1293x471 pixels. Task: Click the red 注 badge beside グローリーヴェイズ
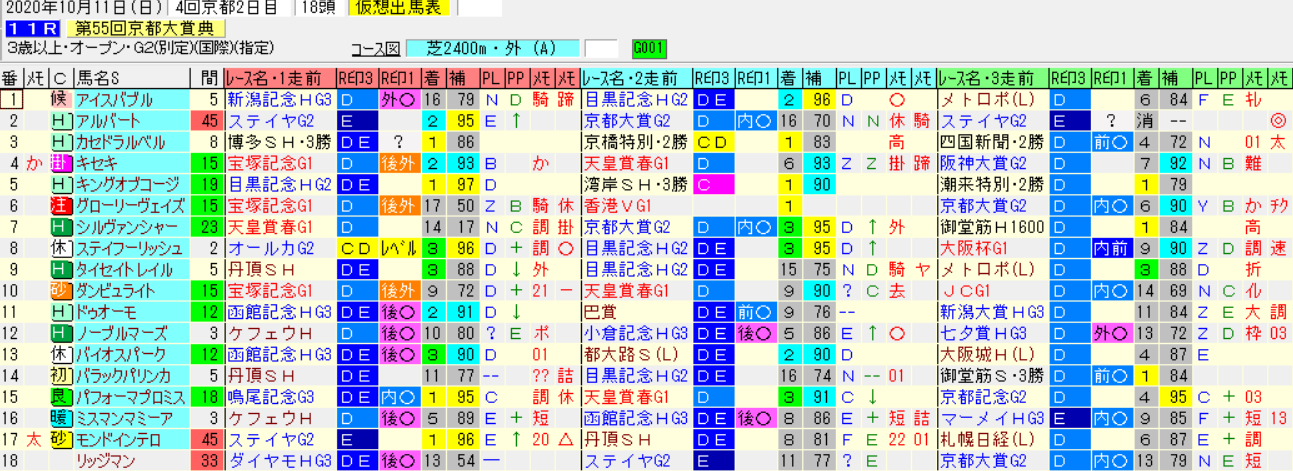coord(62,205)
